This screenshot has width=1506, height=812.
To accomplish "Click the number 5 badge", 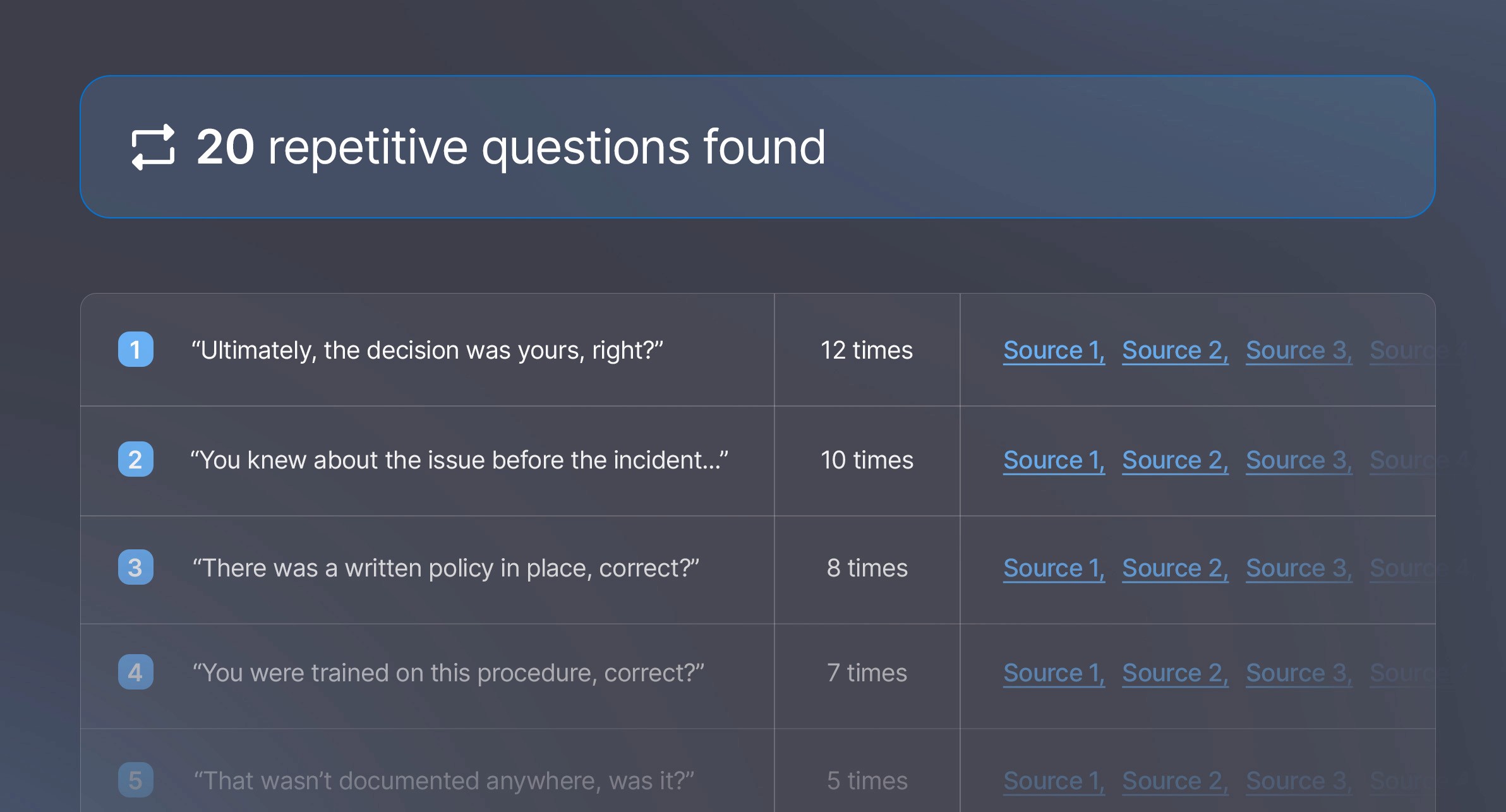I will point(136,780).
